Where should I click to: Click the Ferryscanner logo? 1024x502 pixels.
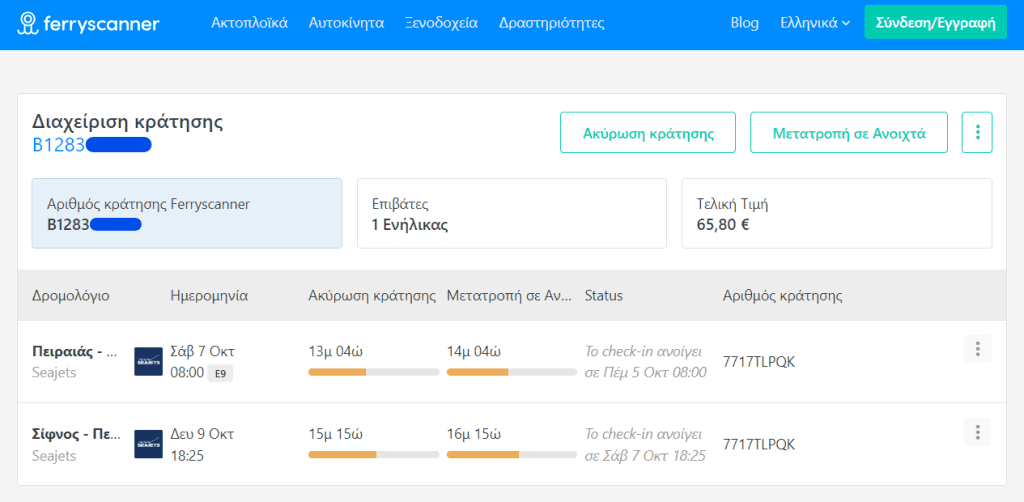click(89, 23)
